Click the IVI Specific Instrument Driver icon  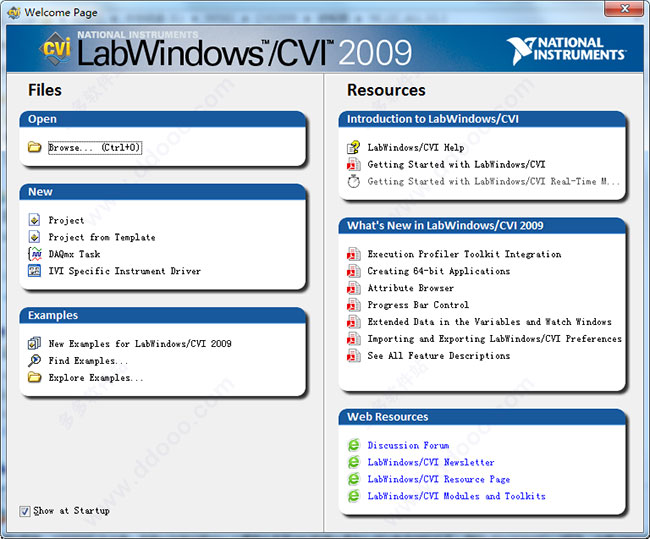[x=34, y=271]
